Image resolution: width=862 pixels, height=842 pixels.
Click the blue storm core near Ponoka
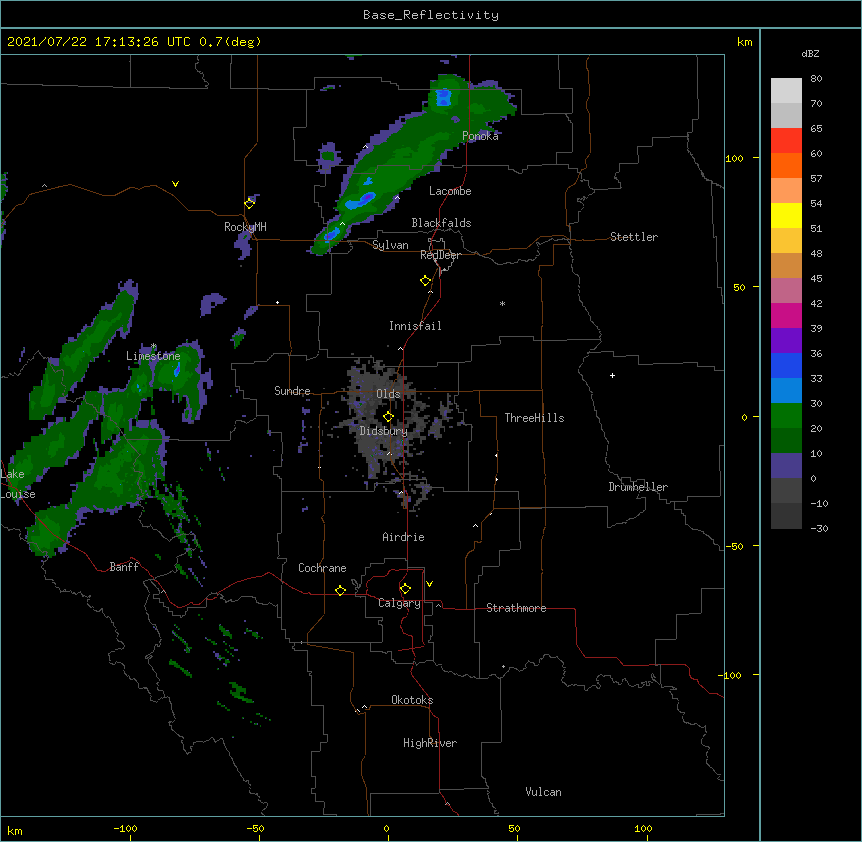(x=443, y=98)
